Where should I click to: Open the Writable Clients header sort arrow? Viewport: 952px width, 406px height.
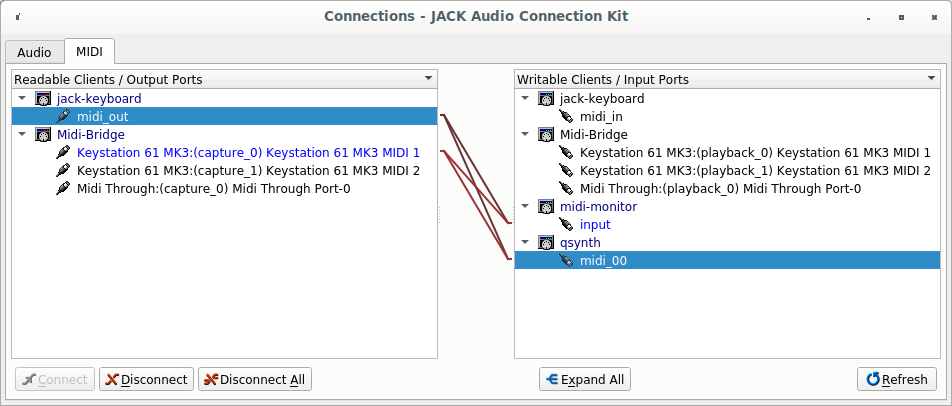[931, 78]
